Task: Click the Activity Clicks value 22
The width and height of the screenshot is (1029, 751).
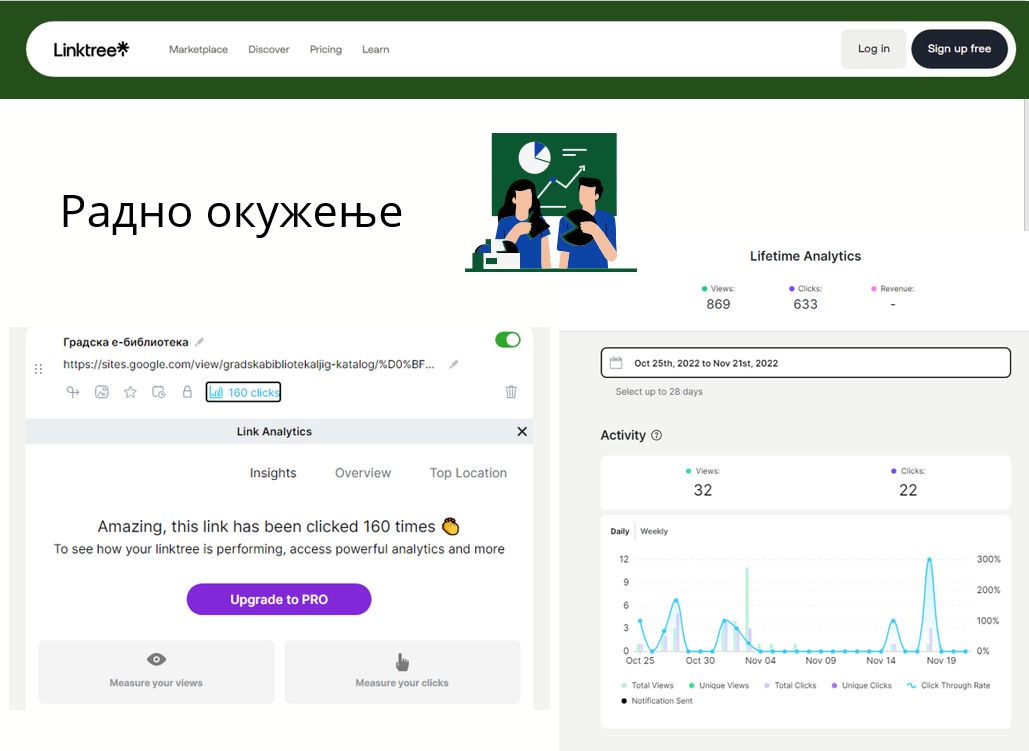Action: coord(908,490)
